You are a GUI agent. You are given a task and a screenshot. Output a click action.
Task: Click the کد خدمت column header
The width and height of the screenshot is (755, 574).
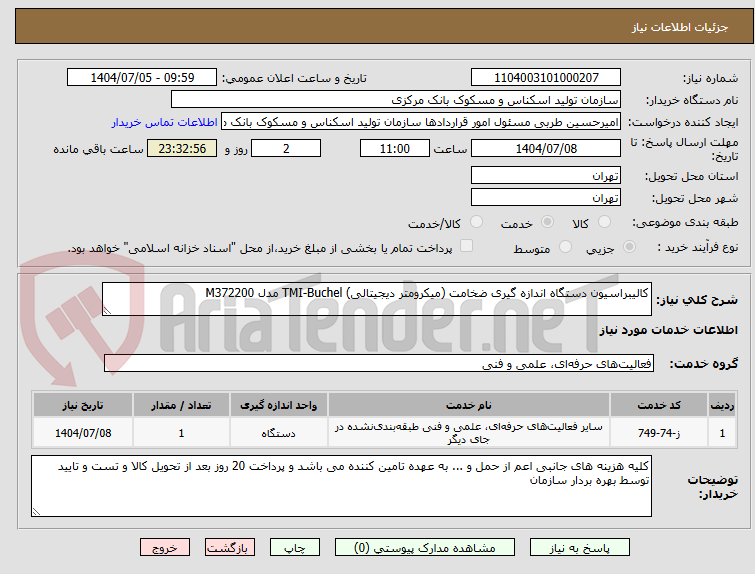[x=658, y=405]
